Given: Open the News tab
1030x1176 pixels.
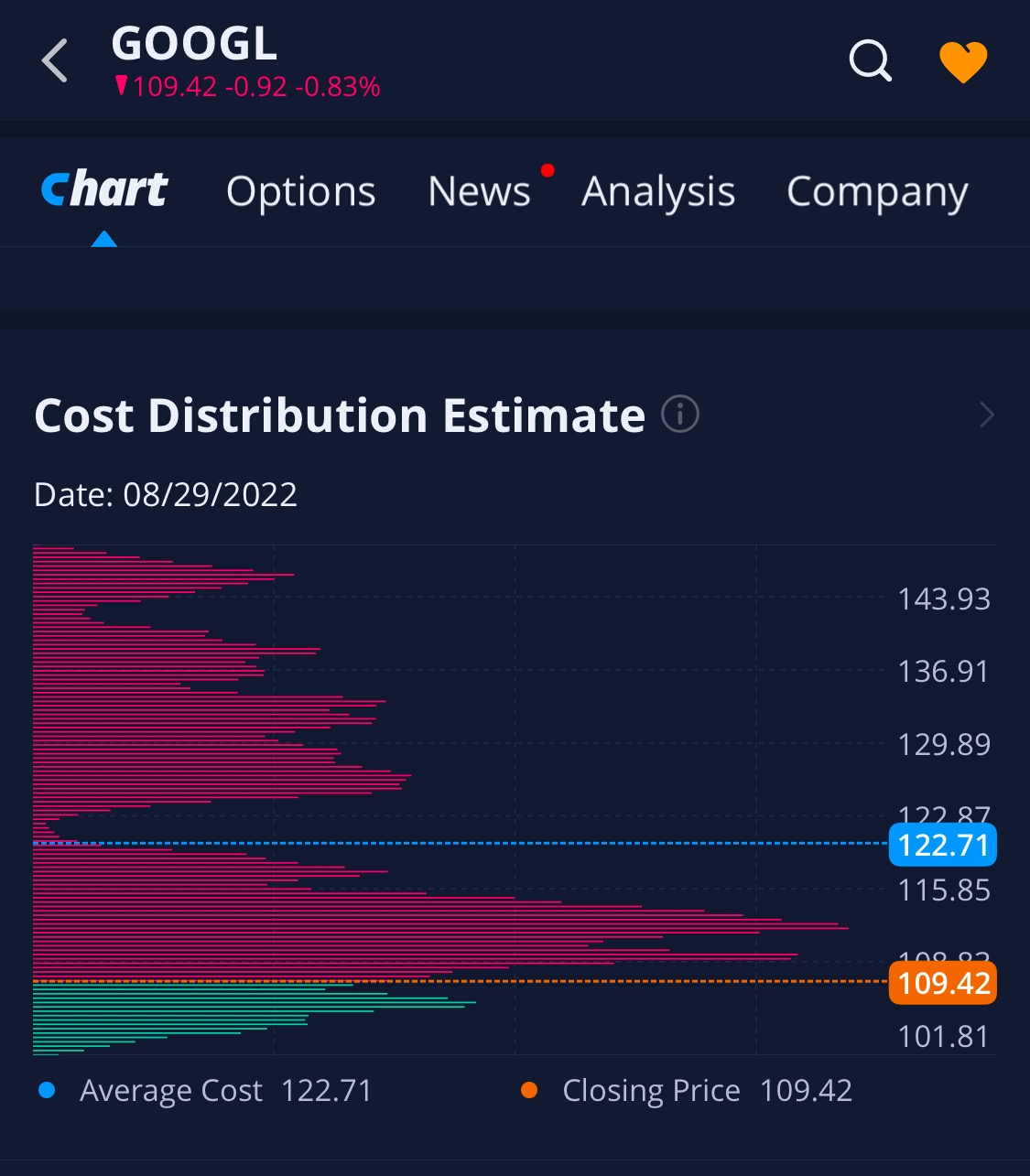Looking at the screenshot, I should coord(479,191).
